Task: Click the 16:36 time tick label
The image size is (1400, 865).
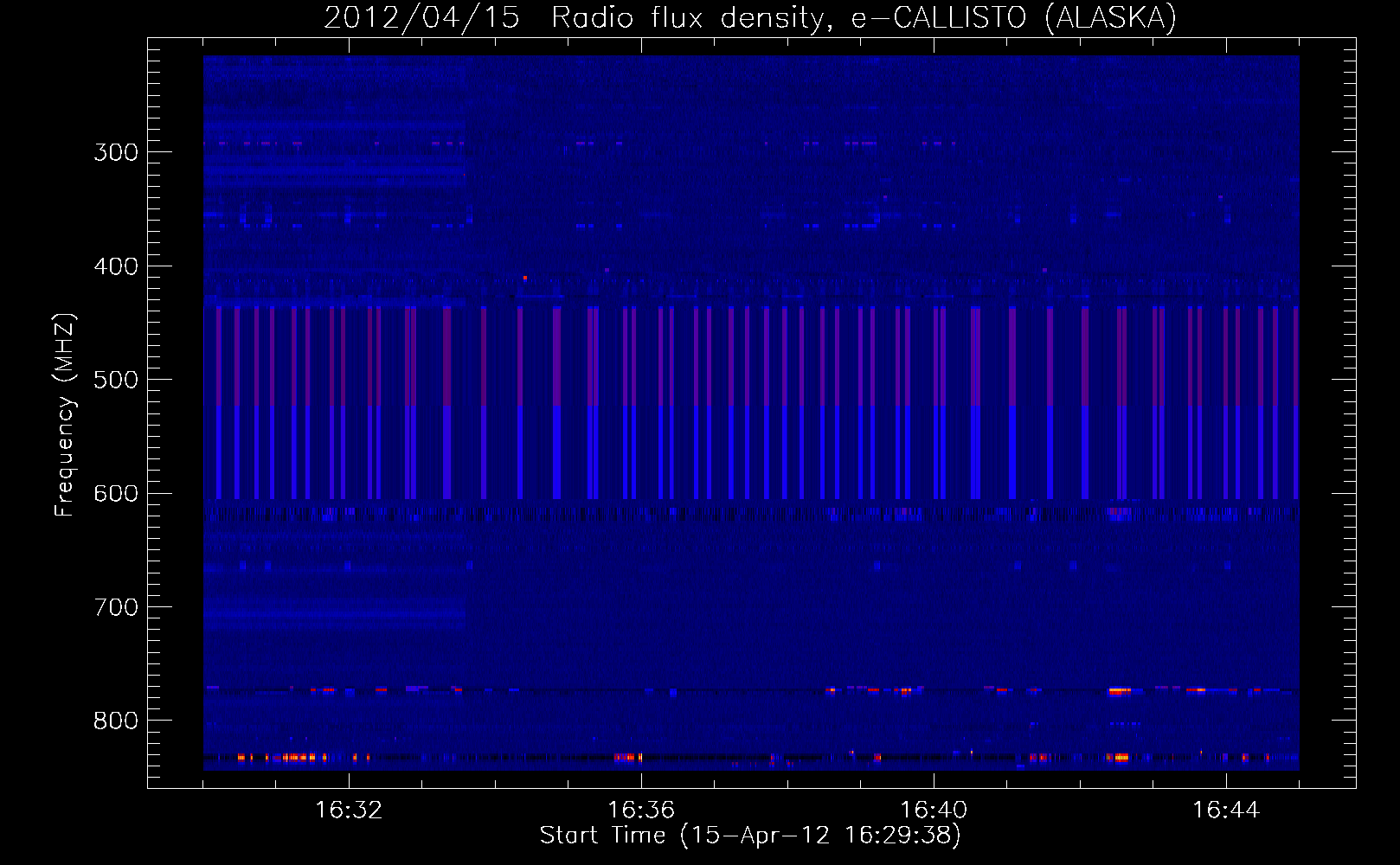Action: coord(641,810)
